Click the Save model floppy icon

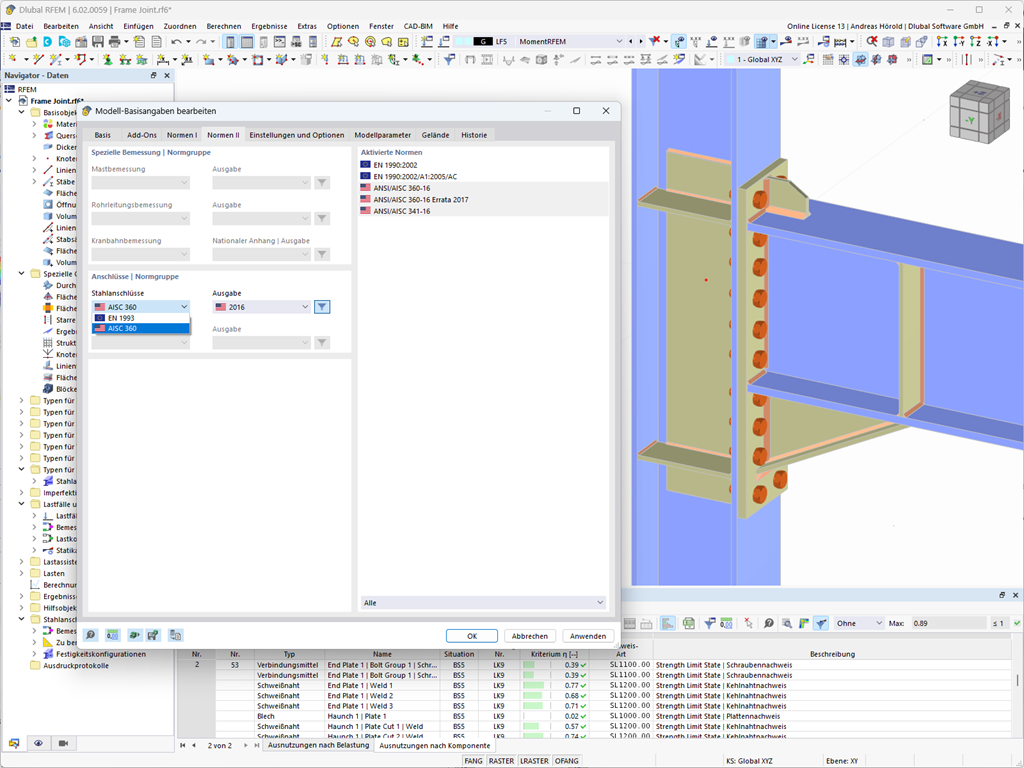97,41
